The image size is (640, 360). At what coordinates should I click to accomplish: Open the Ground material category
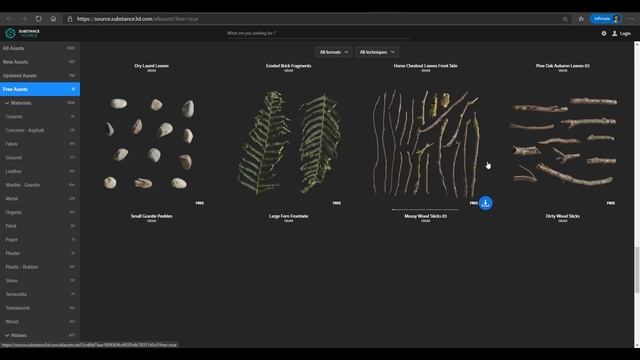40,158
